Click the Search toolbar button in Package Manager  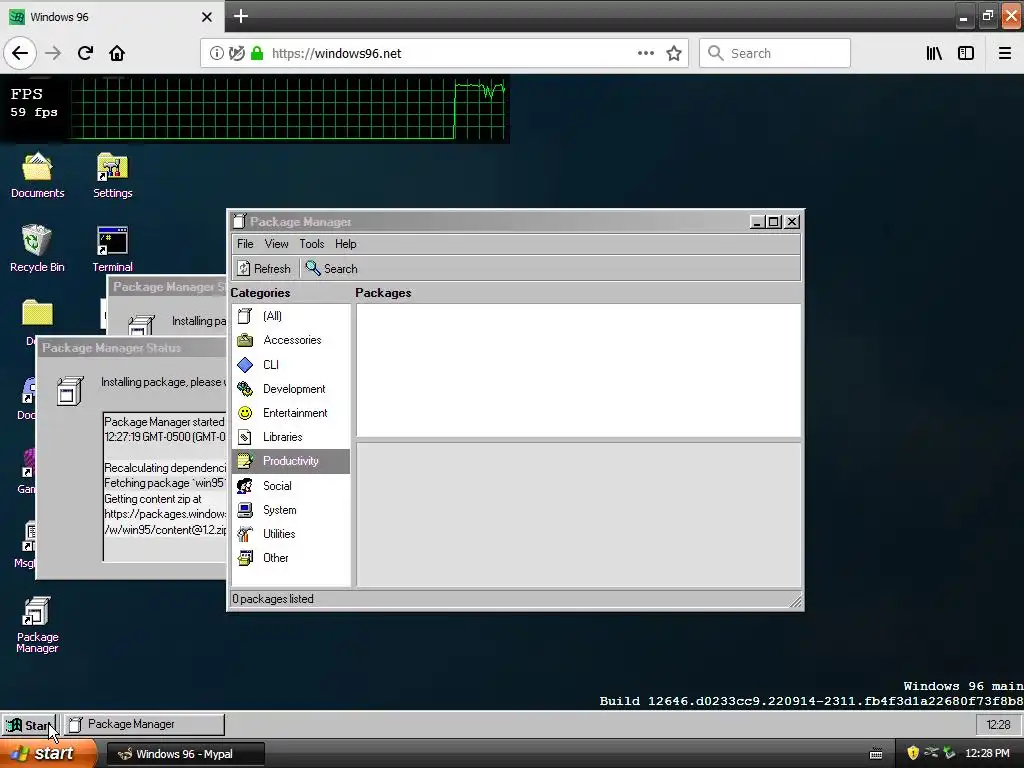[332, 268]
